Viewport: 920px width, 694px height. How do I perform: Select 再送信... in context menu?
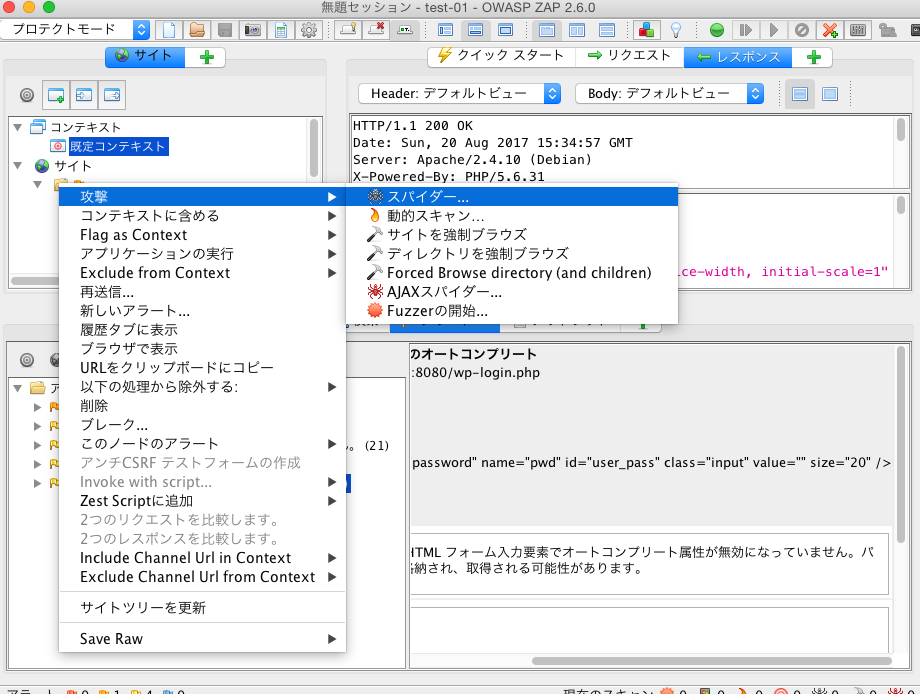(202, 292)
